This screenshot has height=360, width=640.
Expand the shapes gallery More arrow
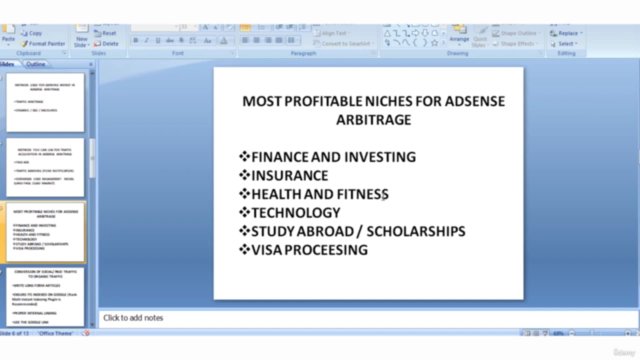[x=444, y=42]
